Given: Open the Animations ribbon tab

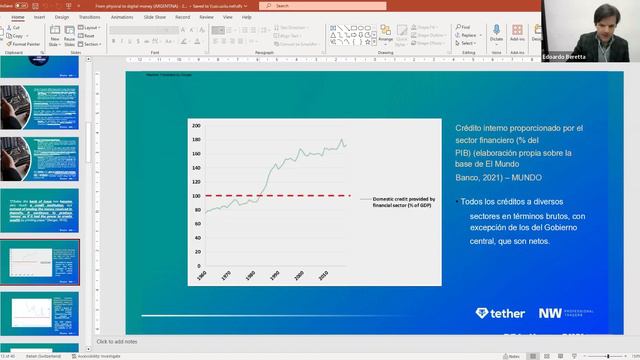Looking at the screenshot, I should coord(122,17).
